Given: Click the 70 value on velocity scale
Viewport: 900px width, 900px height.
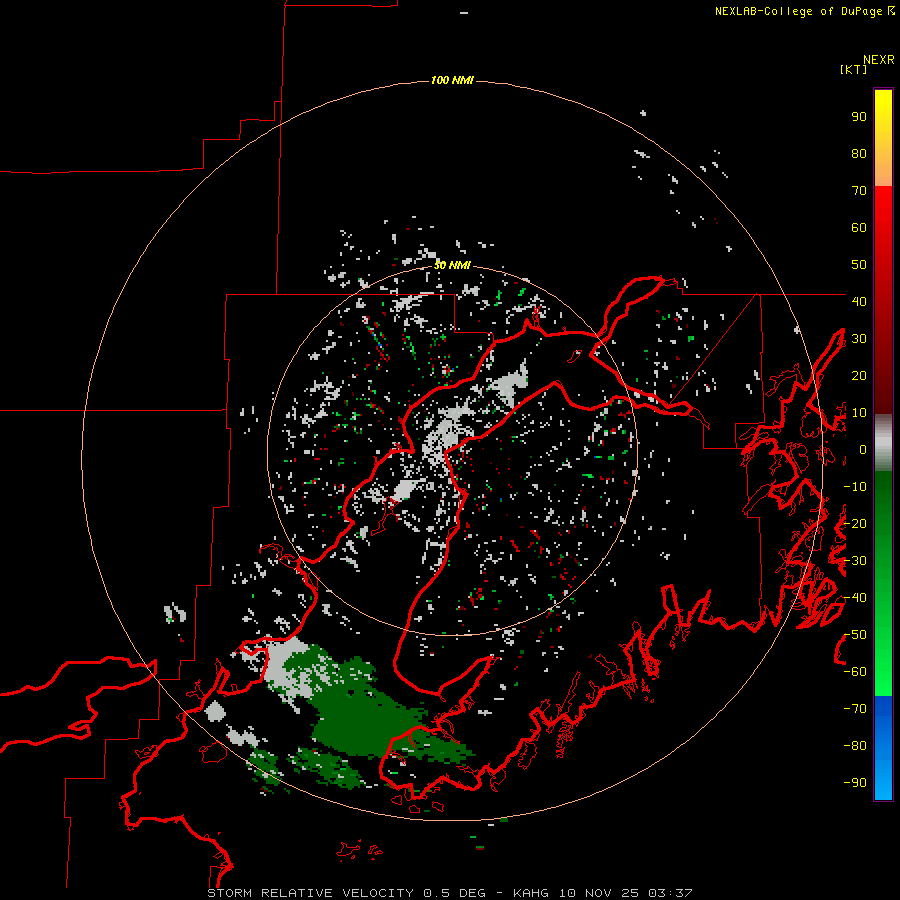Looking at the screenshot, I should click(x=859, y=191).
